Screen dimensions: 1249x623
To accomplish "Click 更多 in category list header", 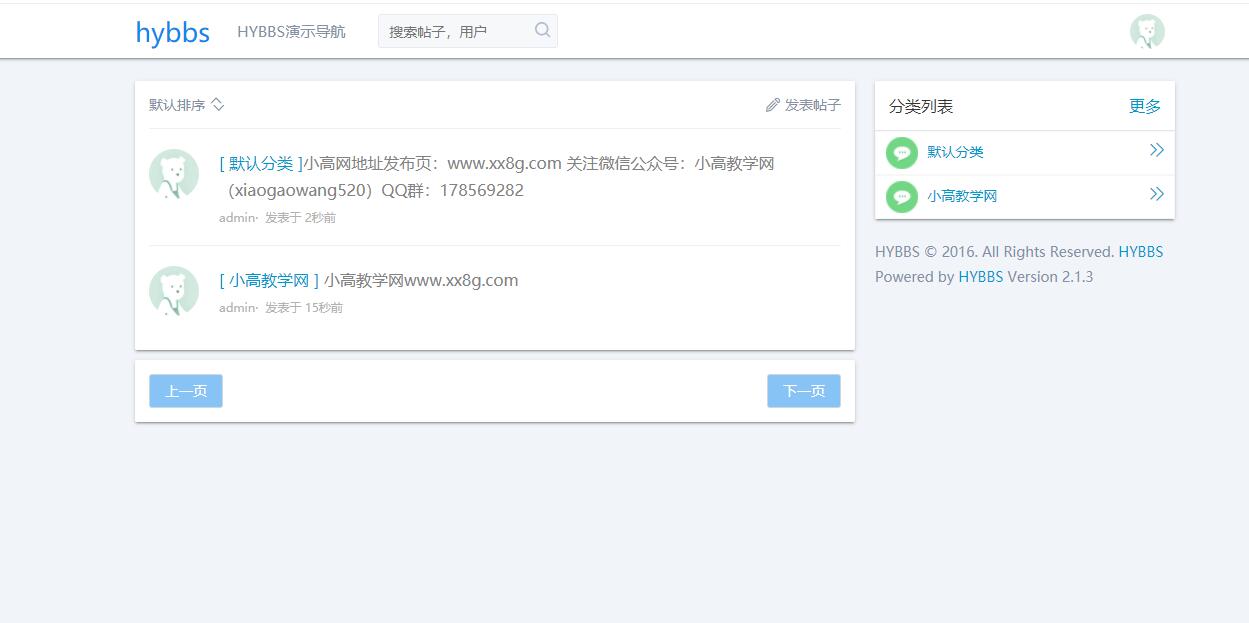I will pyautogui.click(x=1145, y=106).
